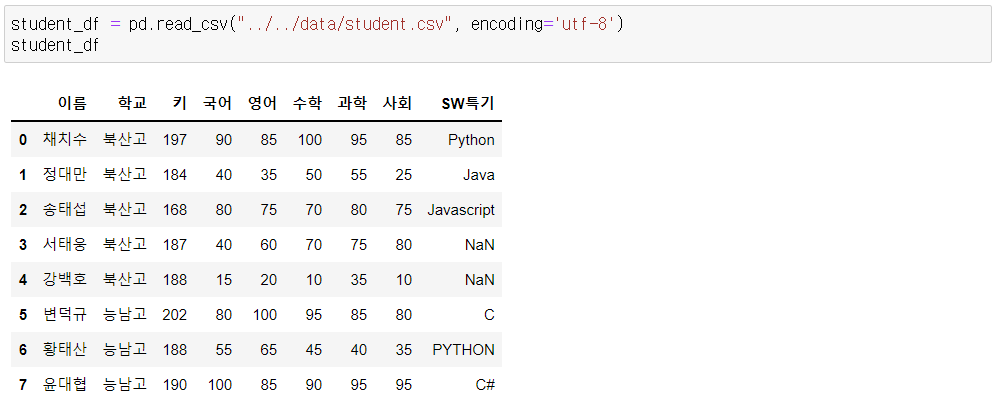1005x415 pixels.
Task: Click height value 190 in 윤대협's row
Action: click(175, 384)
